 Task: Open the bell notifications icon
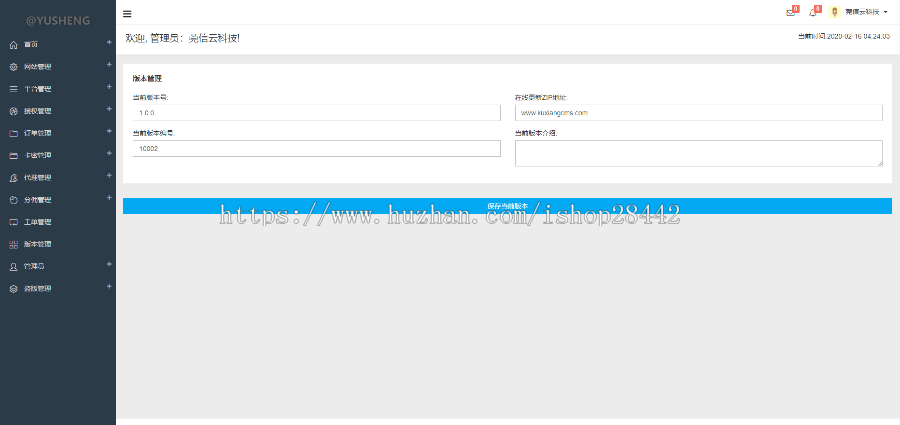tap(812, 13)
